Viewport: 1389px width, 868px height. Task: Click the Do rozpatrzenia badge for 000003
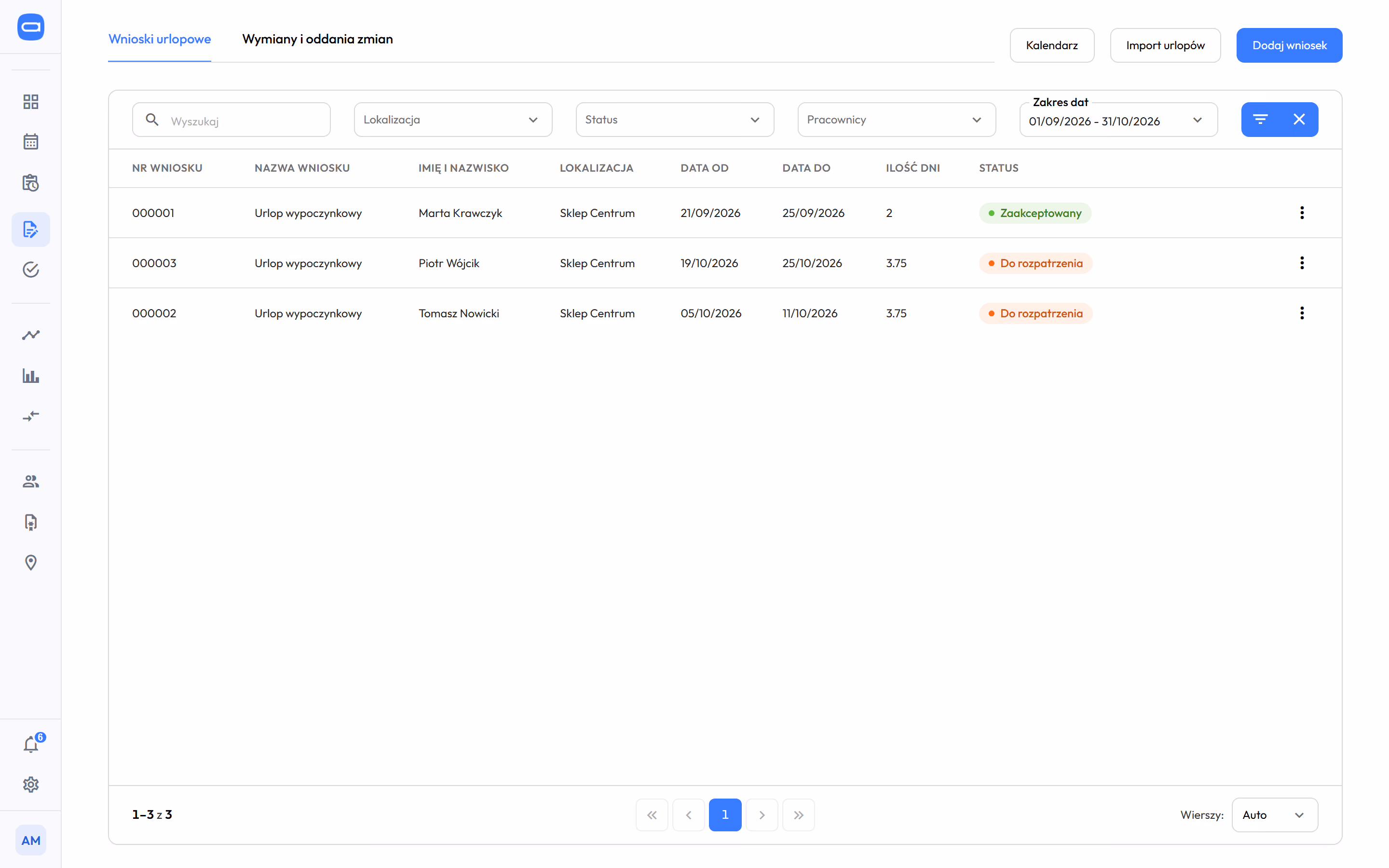pyautogui.click(x=1035, y=263)
